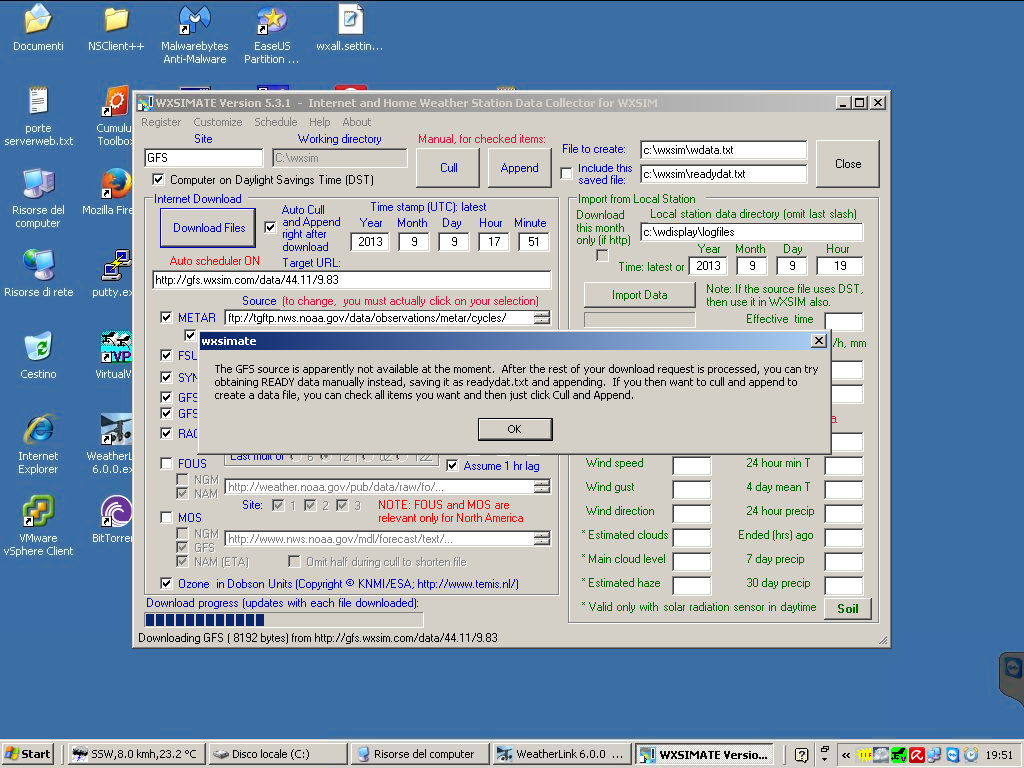Open the Windows Start menu
Image resolution: width=1024 pixels, height=768 pixels.
27,754
